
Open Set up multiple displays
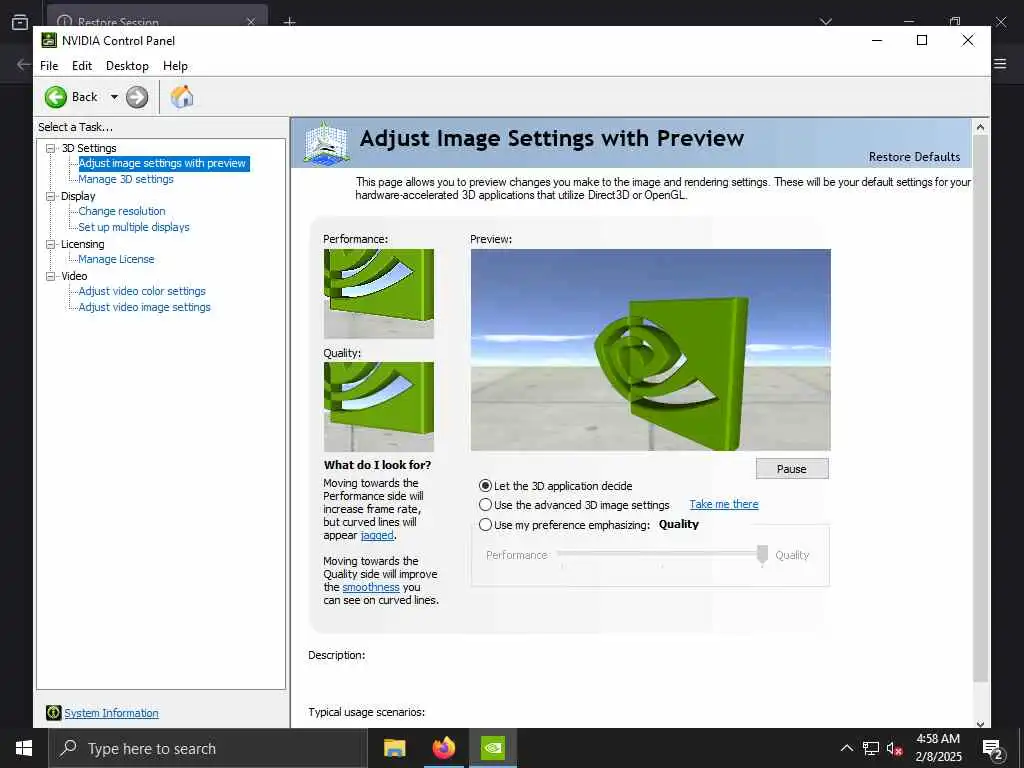[134, 227]
